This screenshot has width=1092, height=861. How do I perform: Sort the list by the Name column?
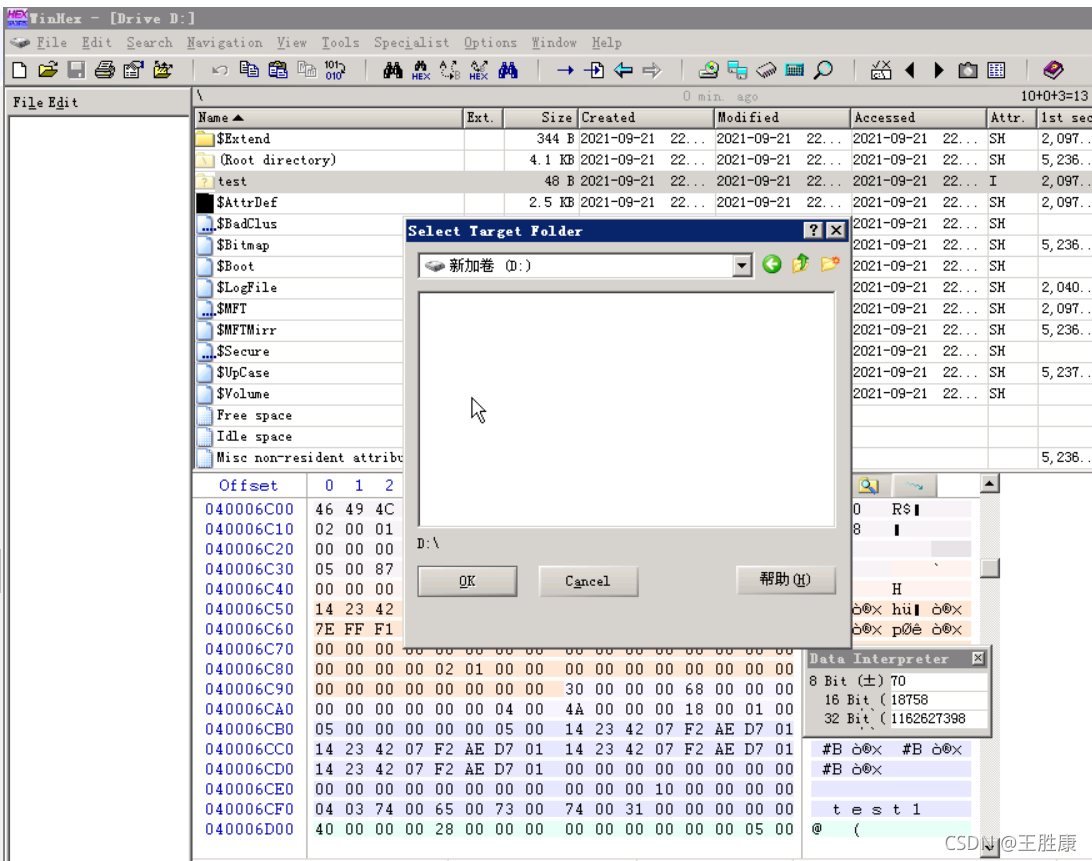pos(329,118)
